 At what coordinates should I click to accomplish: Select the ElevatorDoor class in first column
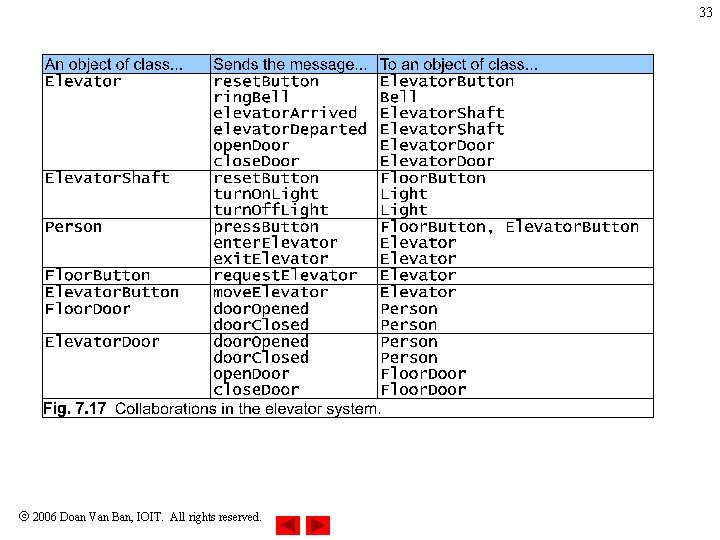click(x=102, y=342)
